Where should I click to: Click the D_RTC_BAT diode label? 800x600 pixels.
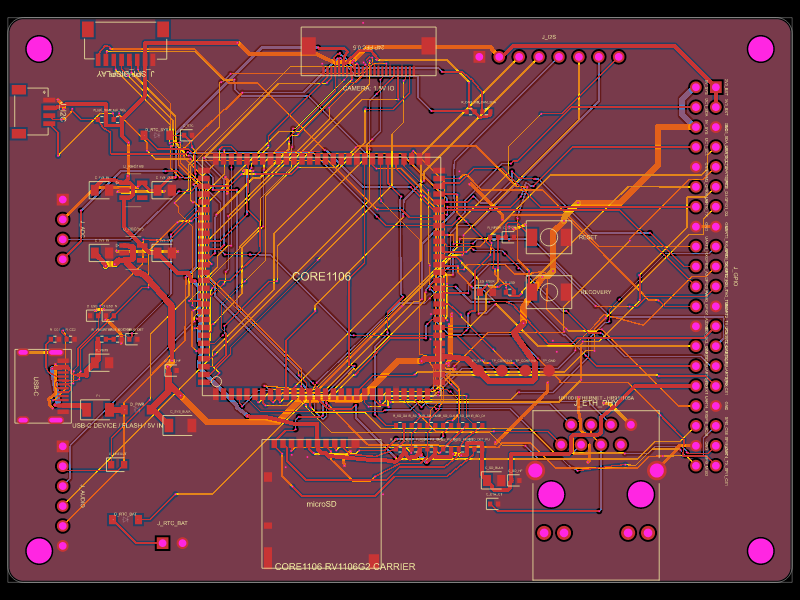(125, 514)
